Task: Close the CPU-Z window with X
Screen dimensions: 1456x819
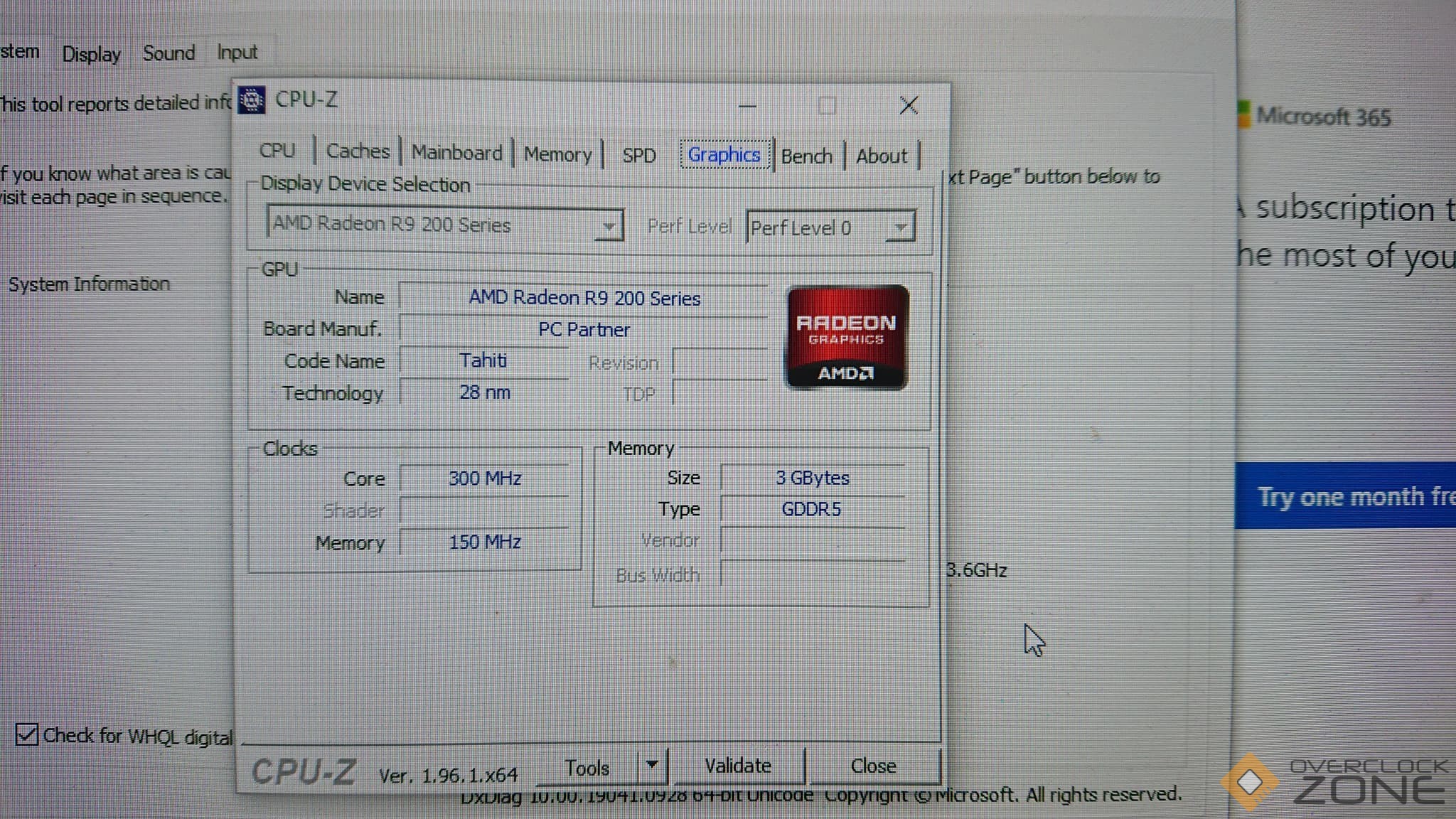Action: pyautogui.click(x=908, y=106)
